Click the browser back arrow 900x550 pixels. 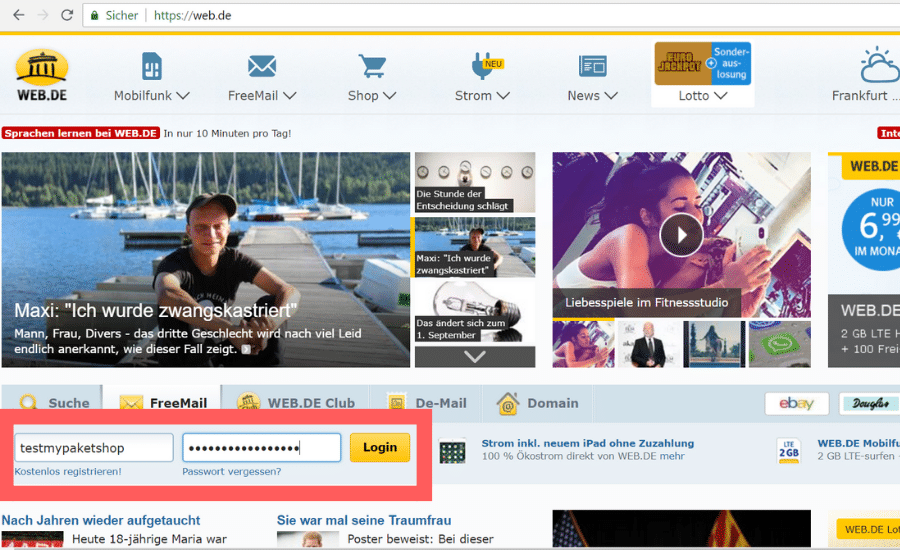pos(18,16)
